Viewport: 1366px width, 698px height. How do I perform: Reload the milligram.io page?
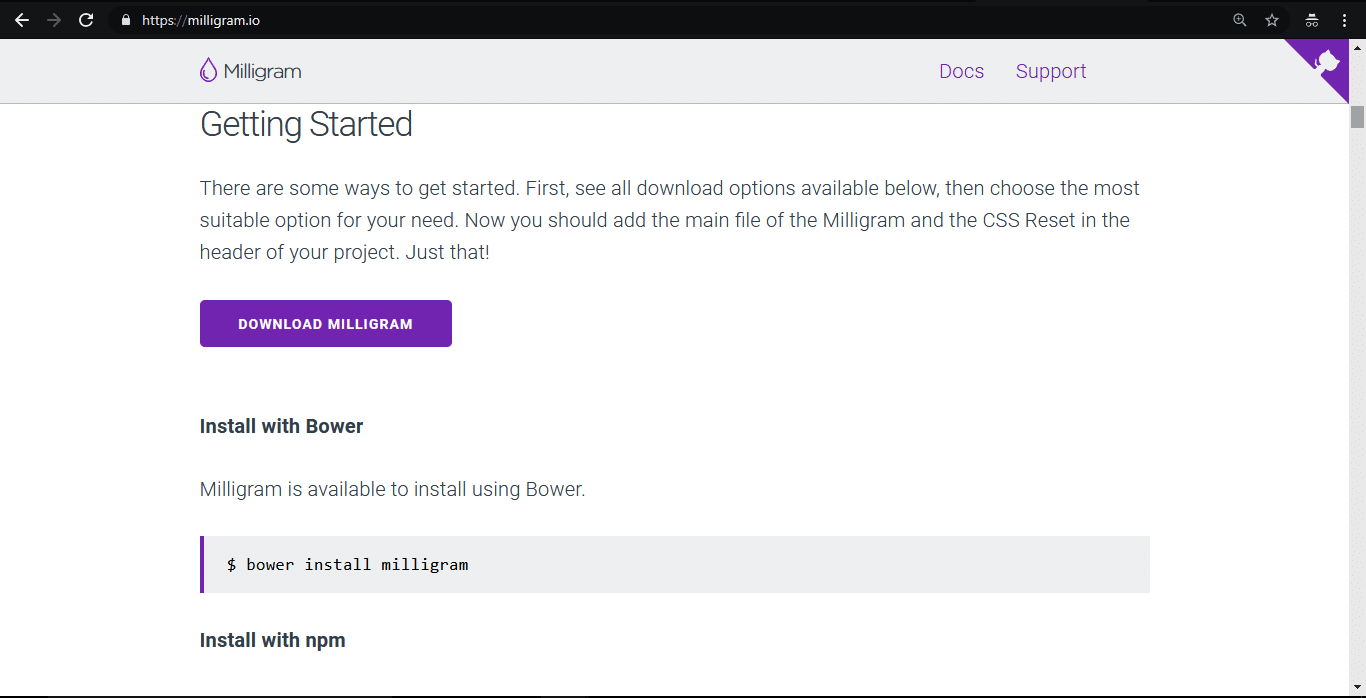click(86, 20)
